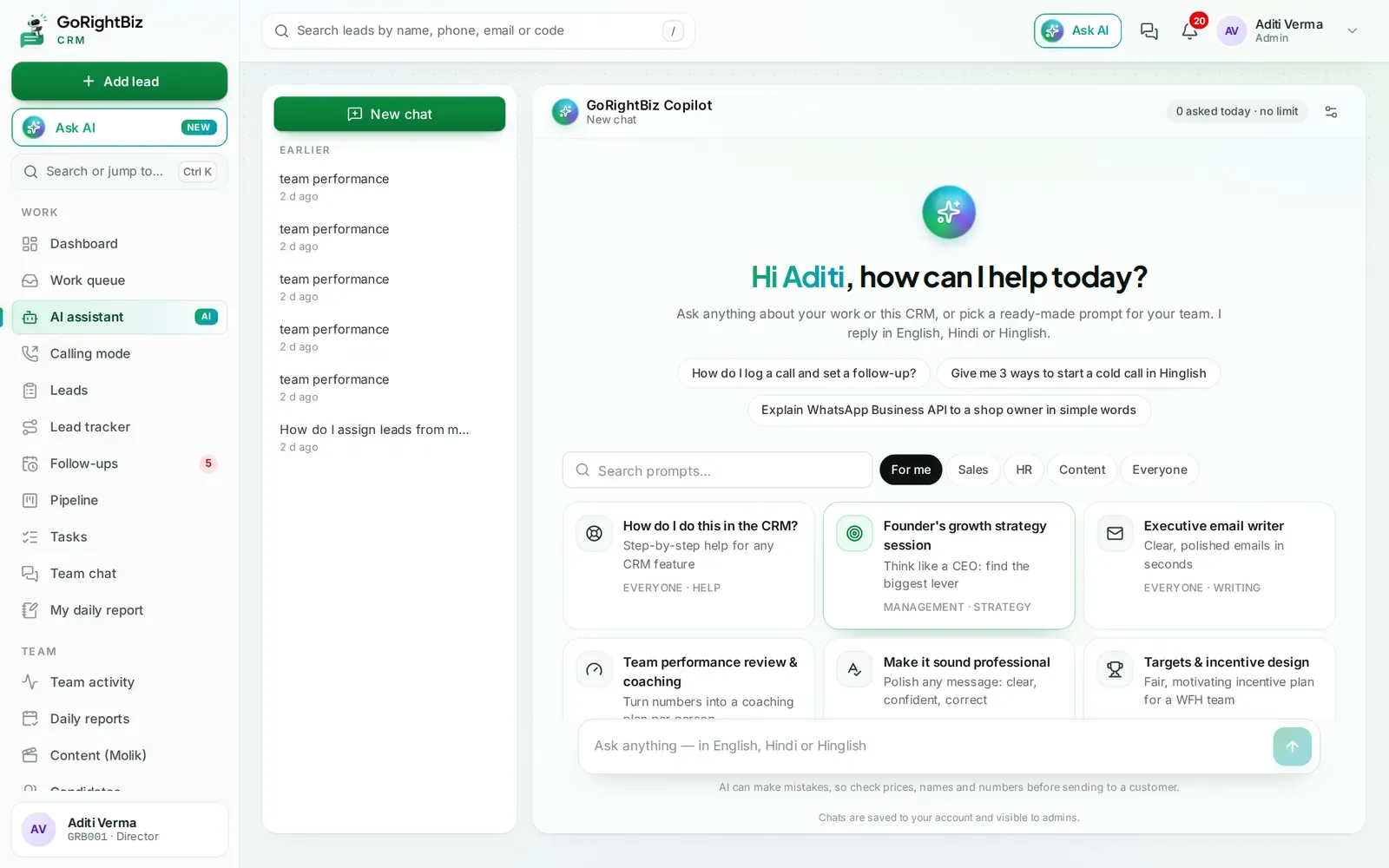Open Team activity in sidebar

(x=120, y=682)
